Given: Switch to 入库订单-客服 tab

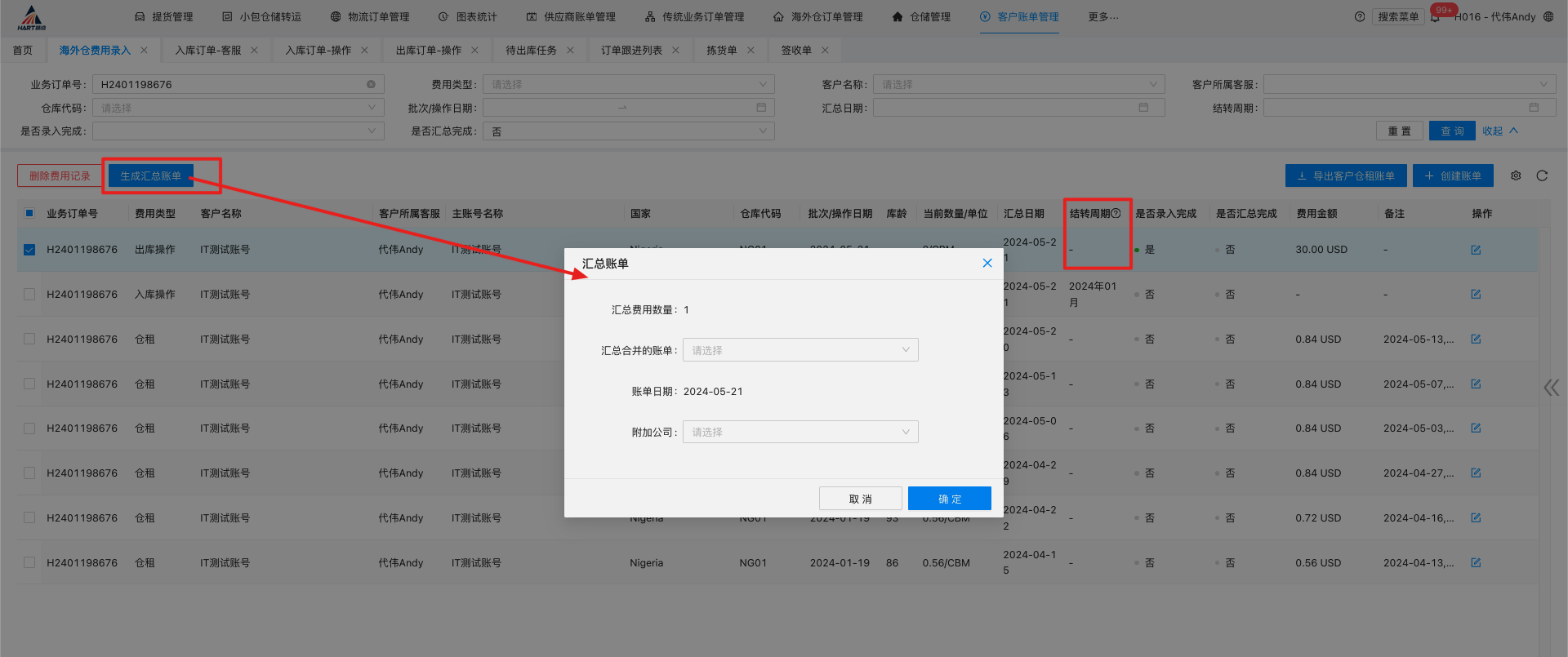Looking at the screenshot, I should [207, 51].
